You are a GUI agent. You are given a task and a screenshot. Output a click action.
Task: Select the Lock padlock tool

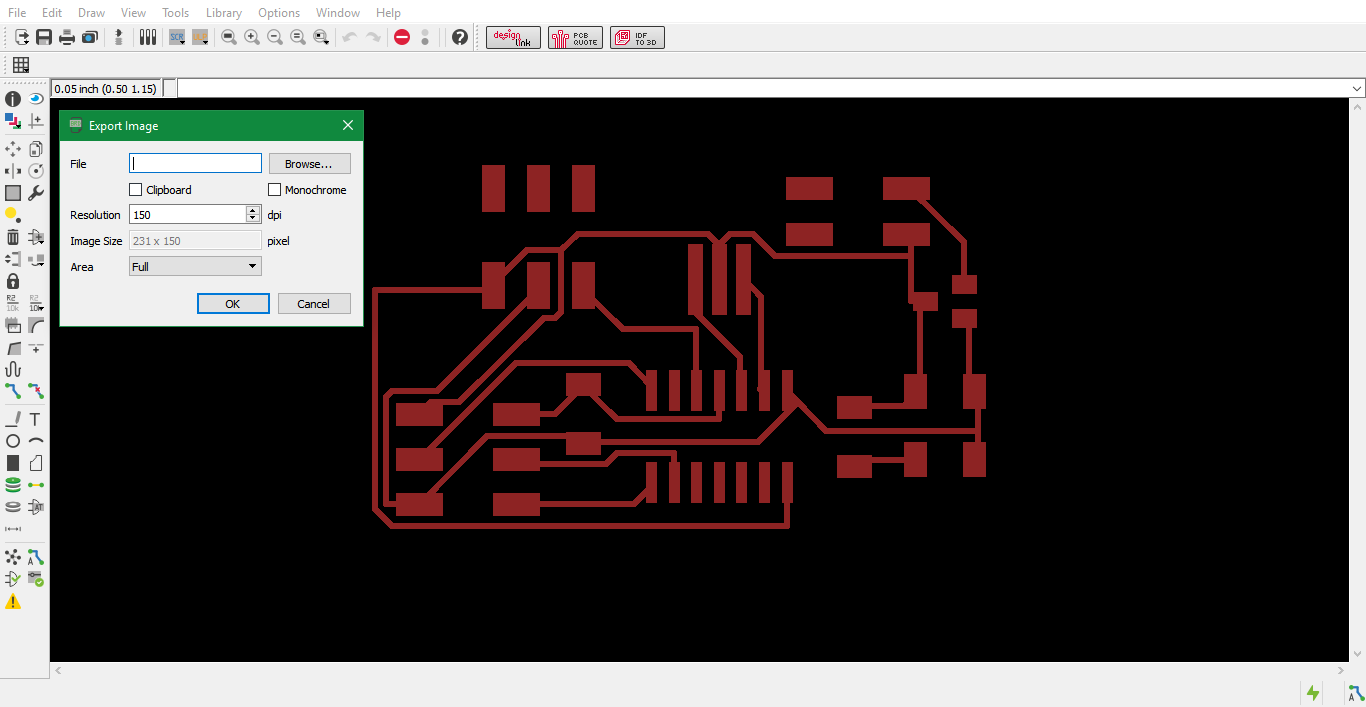pyautogui.click(x=13, y=281)
